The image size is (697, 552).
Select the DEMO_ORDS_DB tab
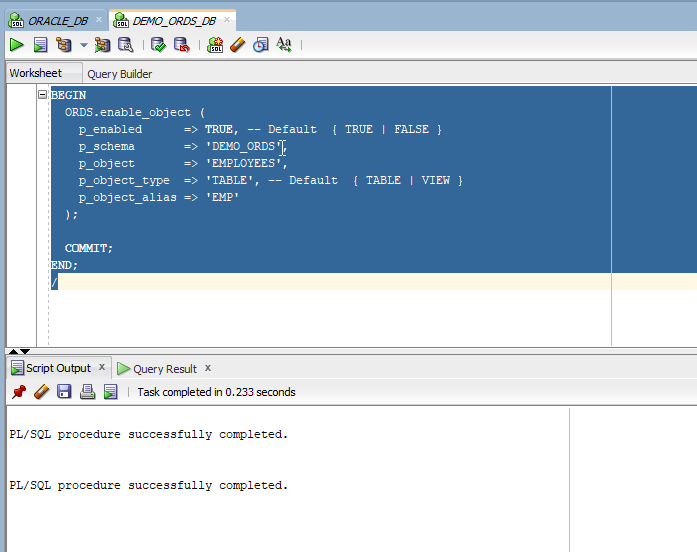(174, 21)
